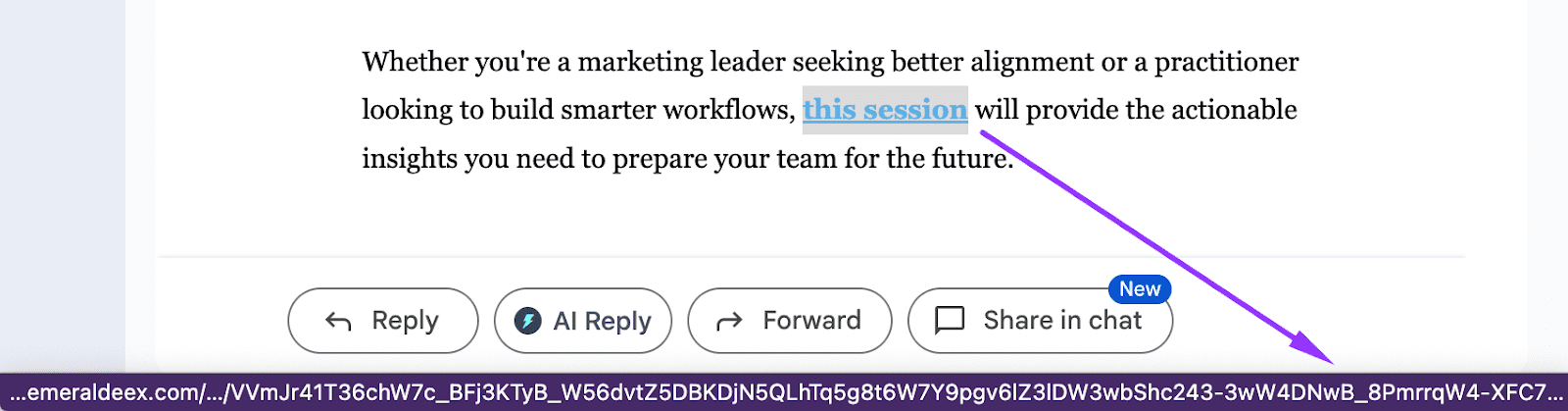The width and height of the screenshot is (1568, 411).
Task: Click the AI Reply lightning bolt icon
Action: click(528, 321)
